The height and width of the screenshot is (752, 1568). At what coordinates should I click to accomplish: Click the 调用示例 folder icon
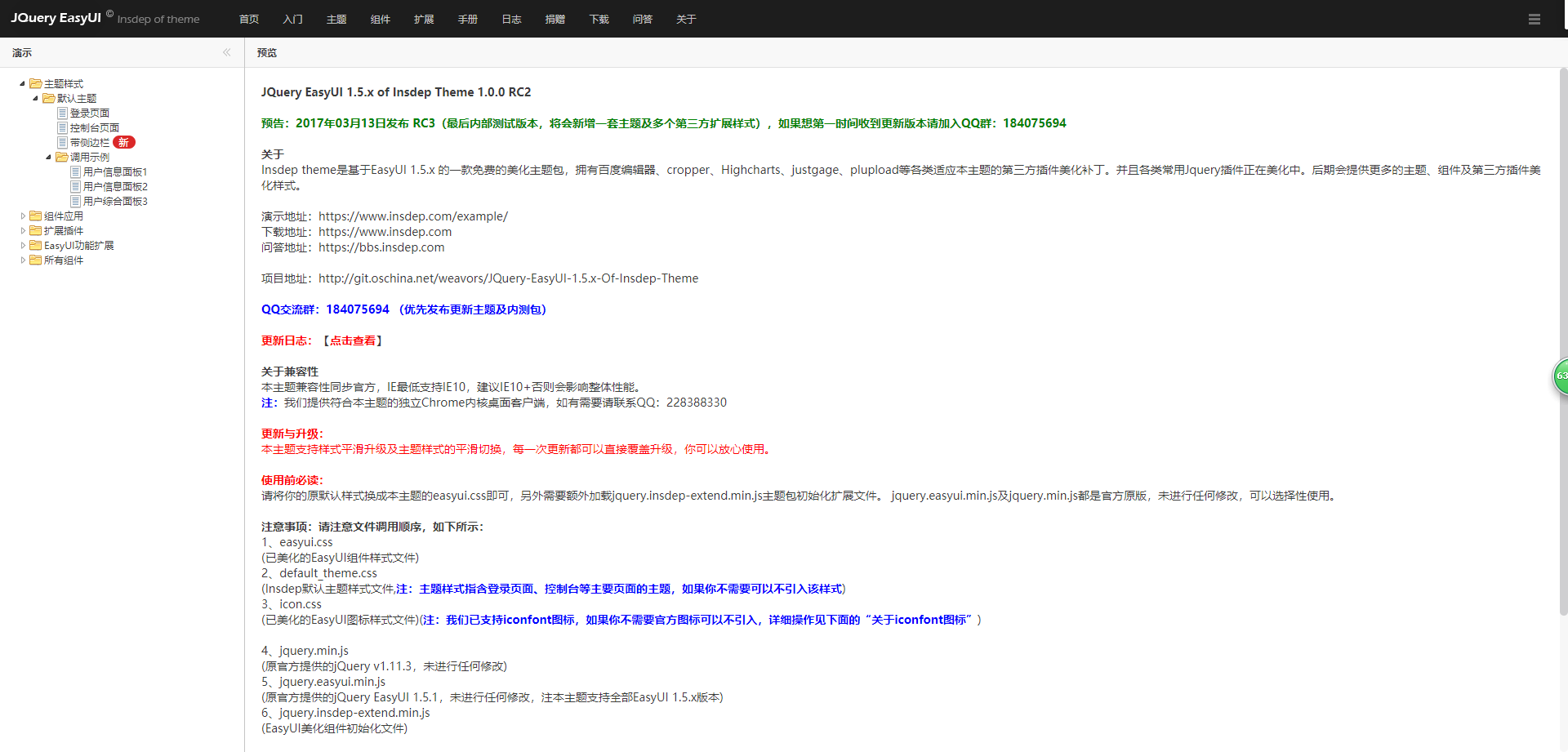coord(62,157)
